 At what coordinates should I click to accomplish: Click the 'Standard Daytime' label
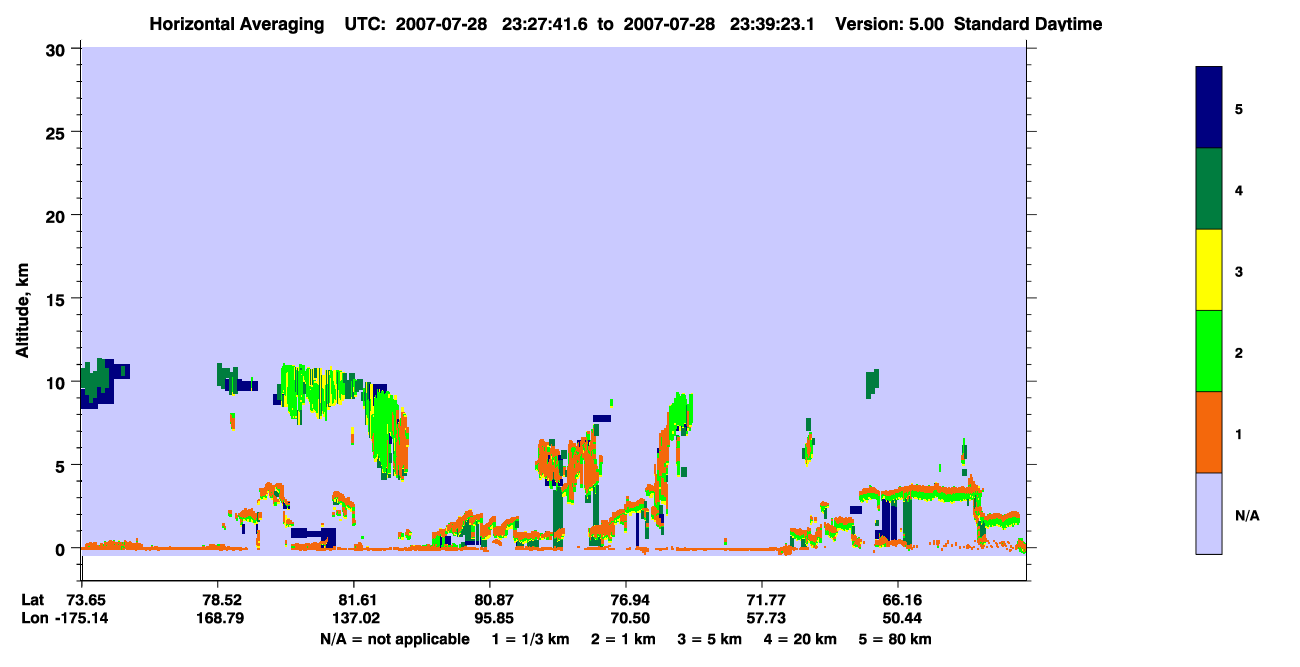pyautogui.click(x=1028, y=24)
